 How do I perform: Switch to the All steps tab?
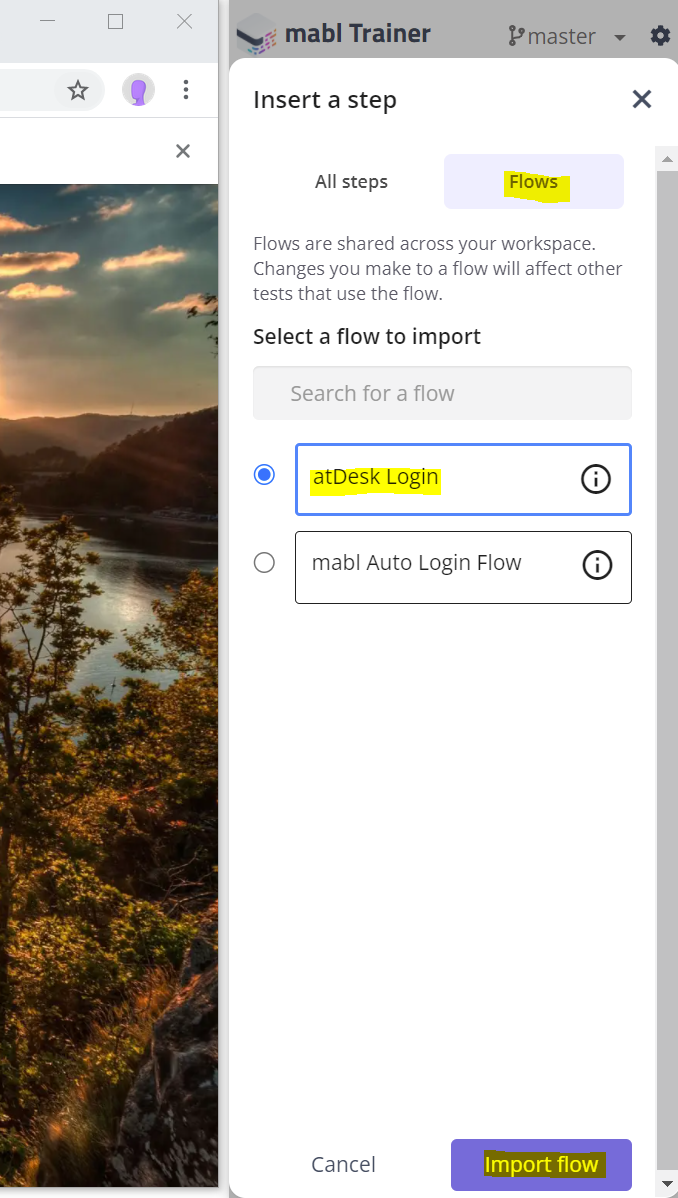click(352, 182)
